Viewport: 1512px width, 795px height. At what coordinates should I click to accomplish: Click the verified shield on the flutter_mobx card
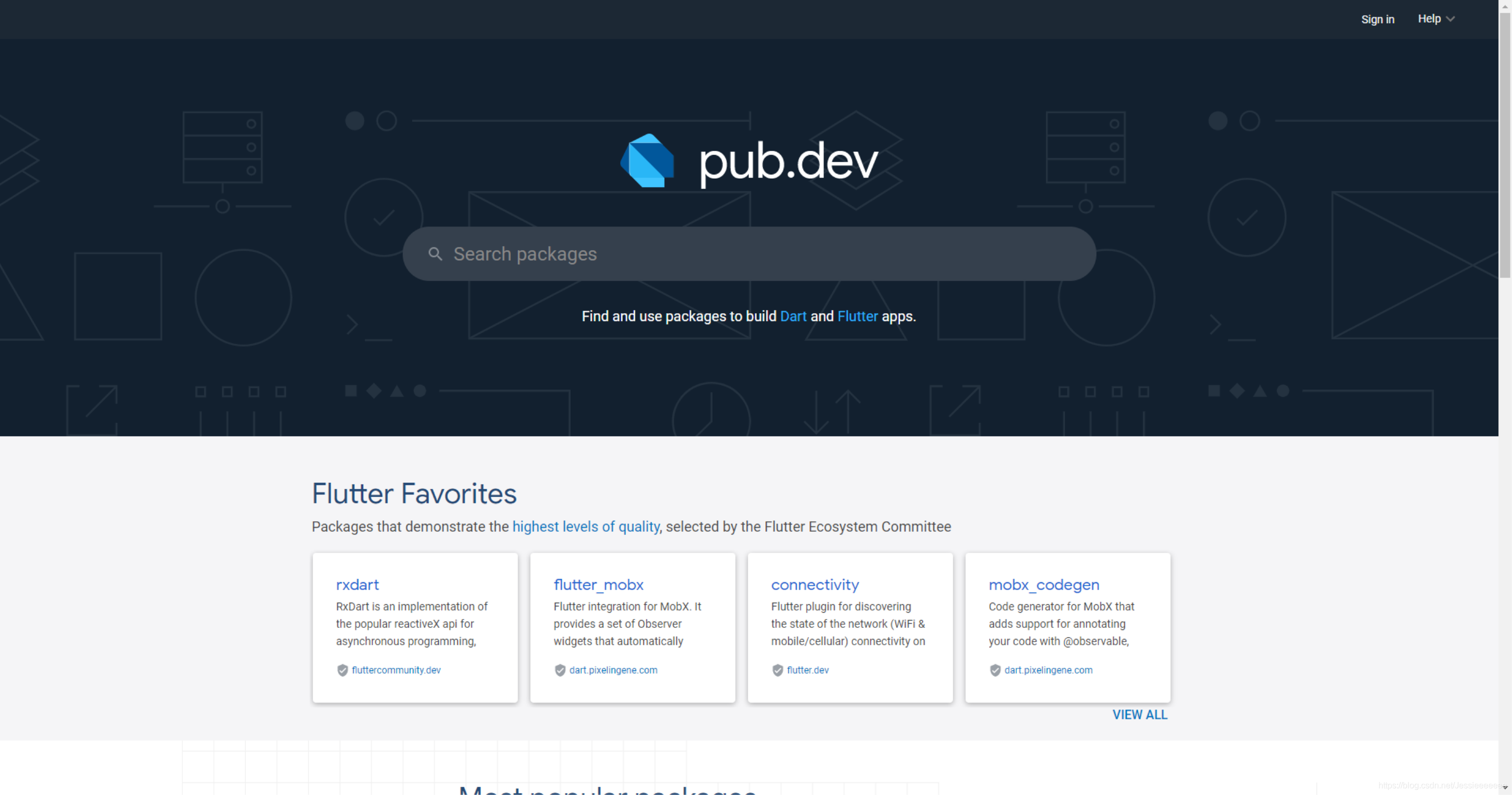[560, 670]
